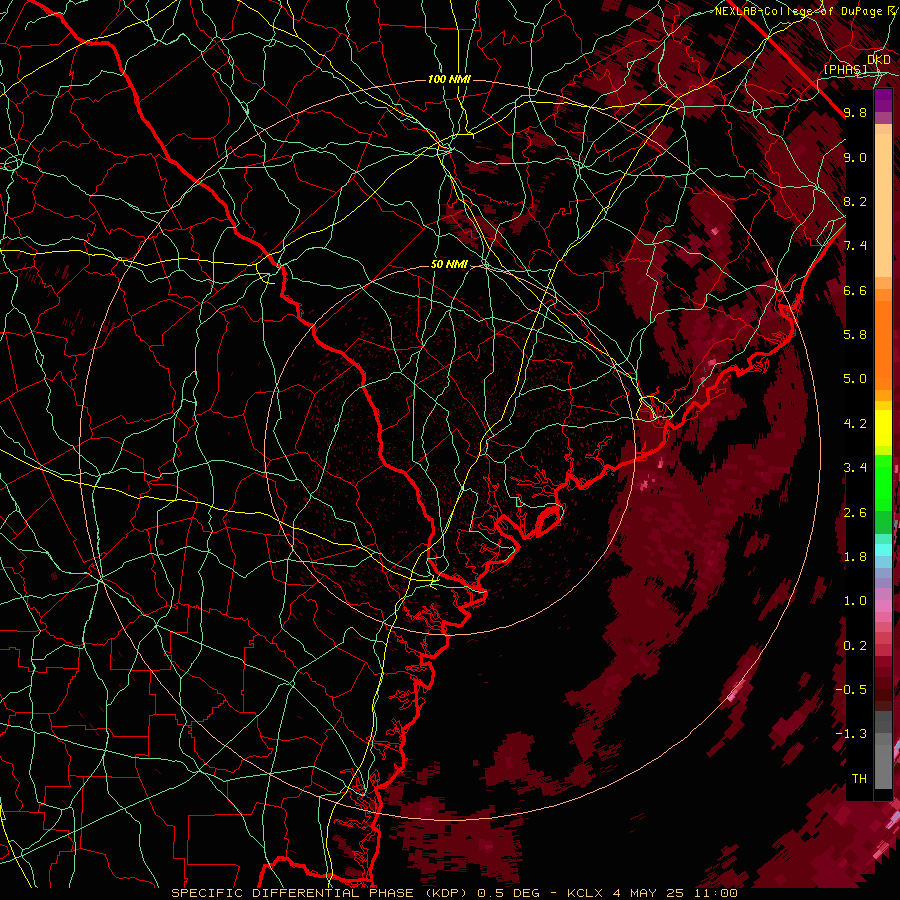Click the purple band atop the color scale

point(883,100)
